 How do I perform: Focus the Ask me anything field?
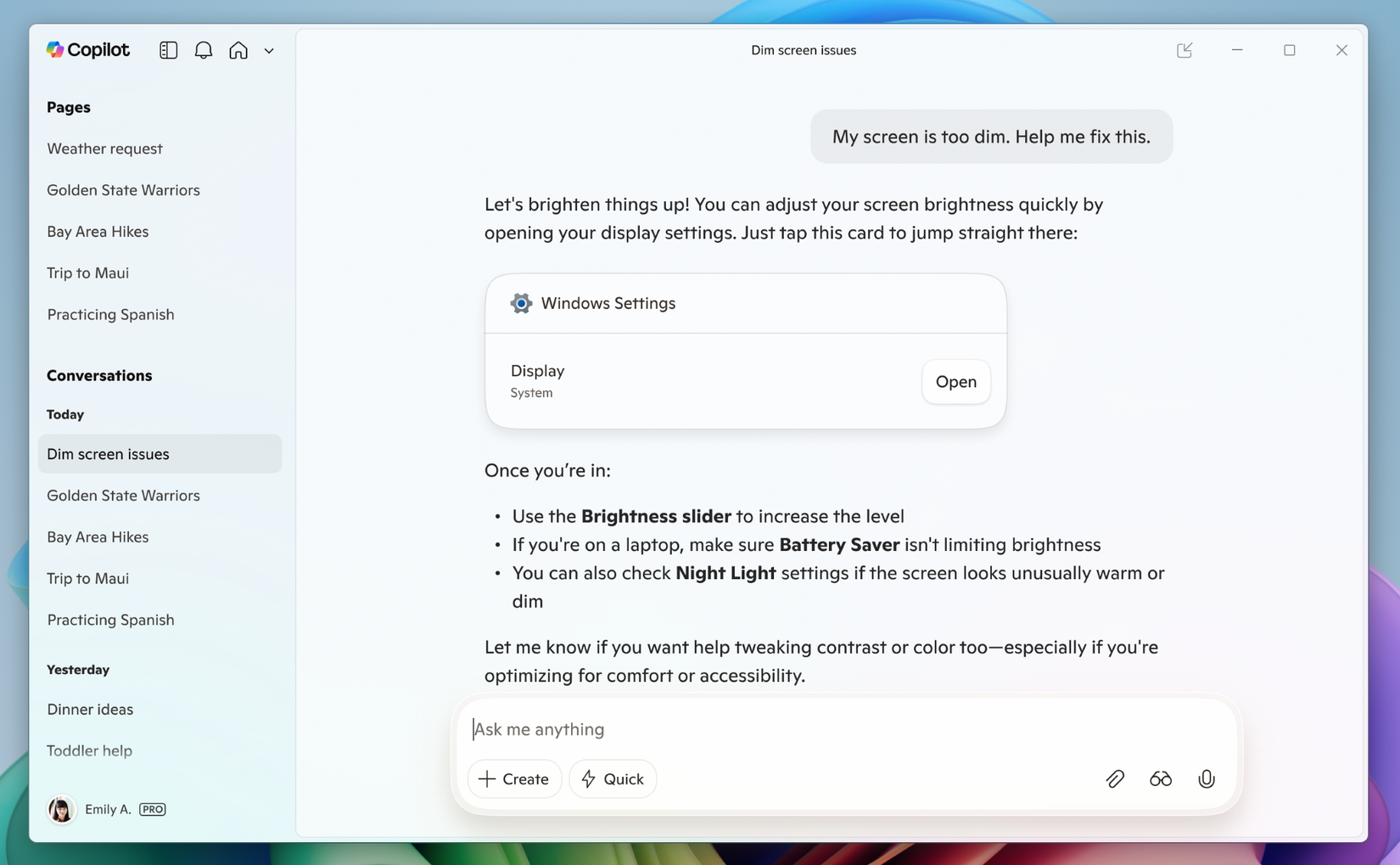848,729
